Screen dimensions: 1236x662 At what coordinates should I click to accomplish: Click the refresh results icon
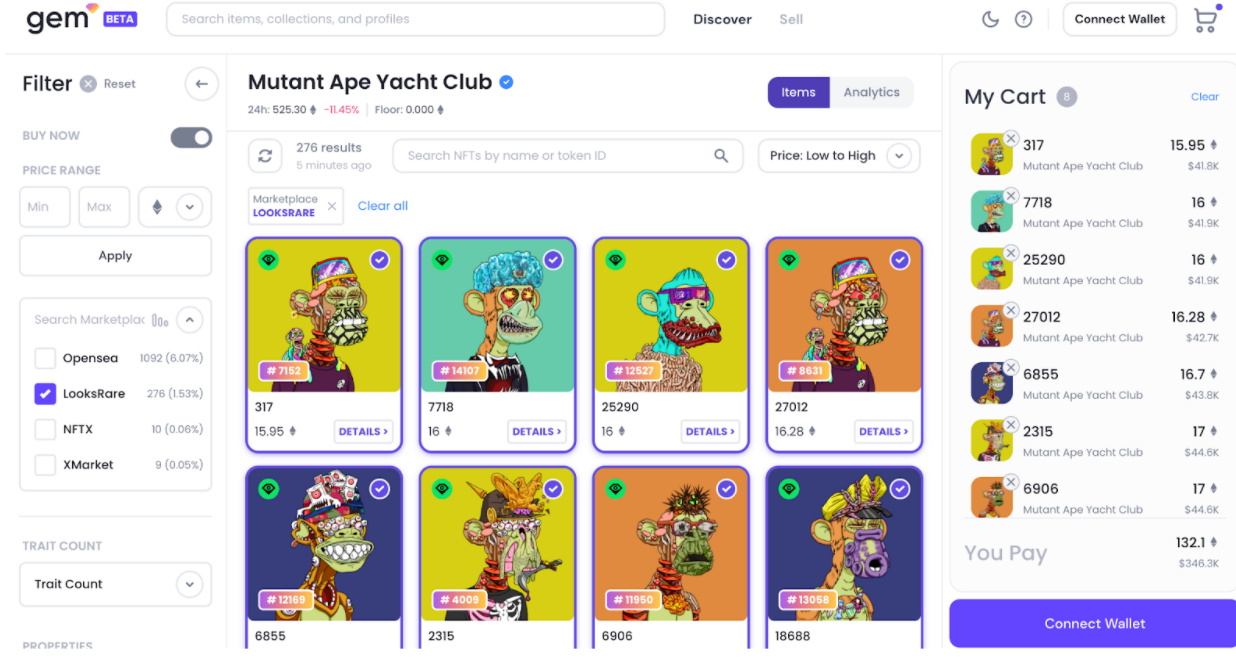265,155
